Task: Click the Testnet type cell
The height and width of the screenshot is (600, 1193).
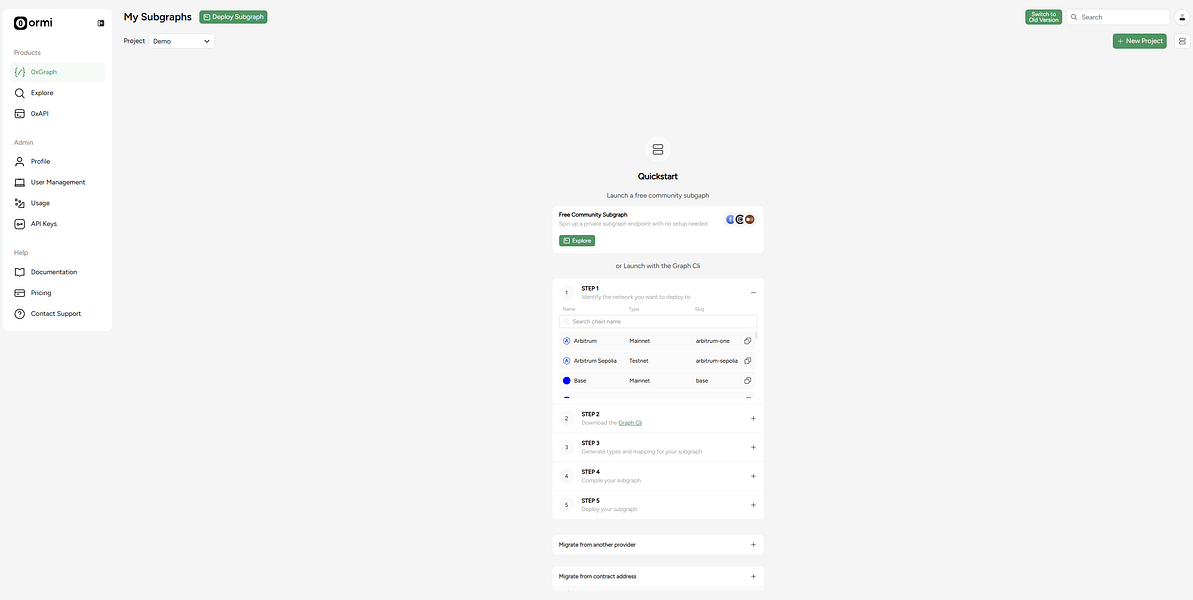Action: point(639,360)
